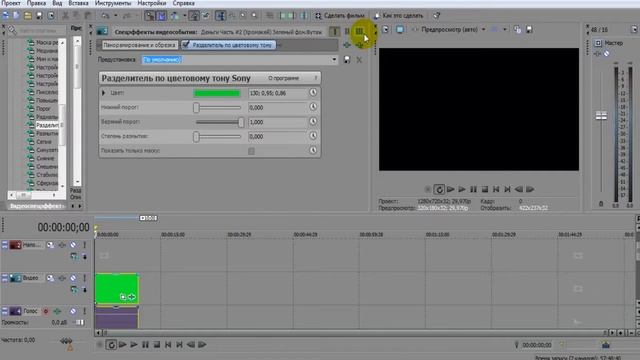Open animation keyframe for Нижний порог
The image size is (640, 360).
[313, 107]
